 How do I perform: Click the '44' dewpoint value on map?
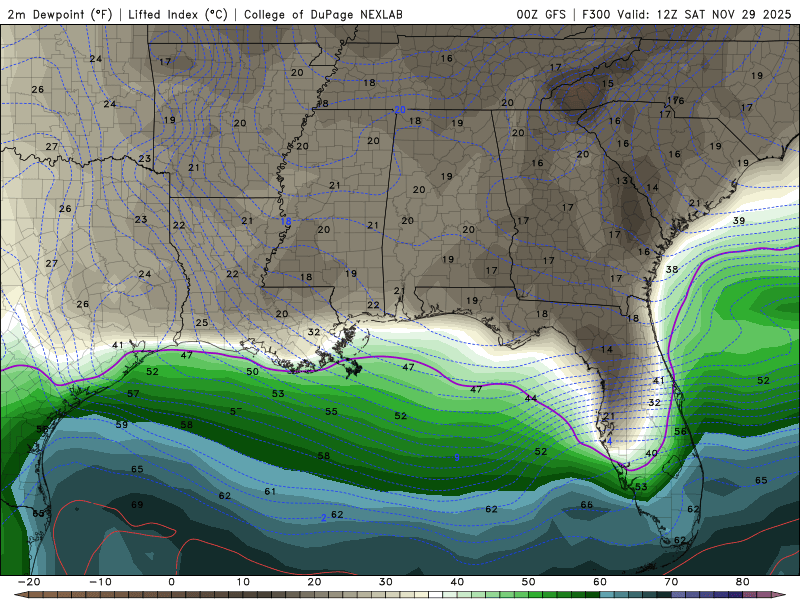(531, 398)
